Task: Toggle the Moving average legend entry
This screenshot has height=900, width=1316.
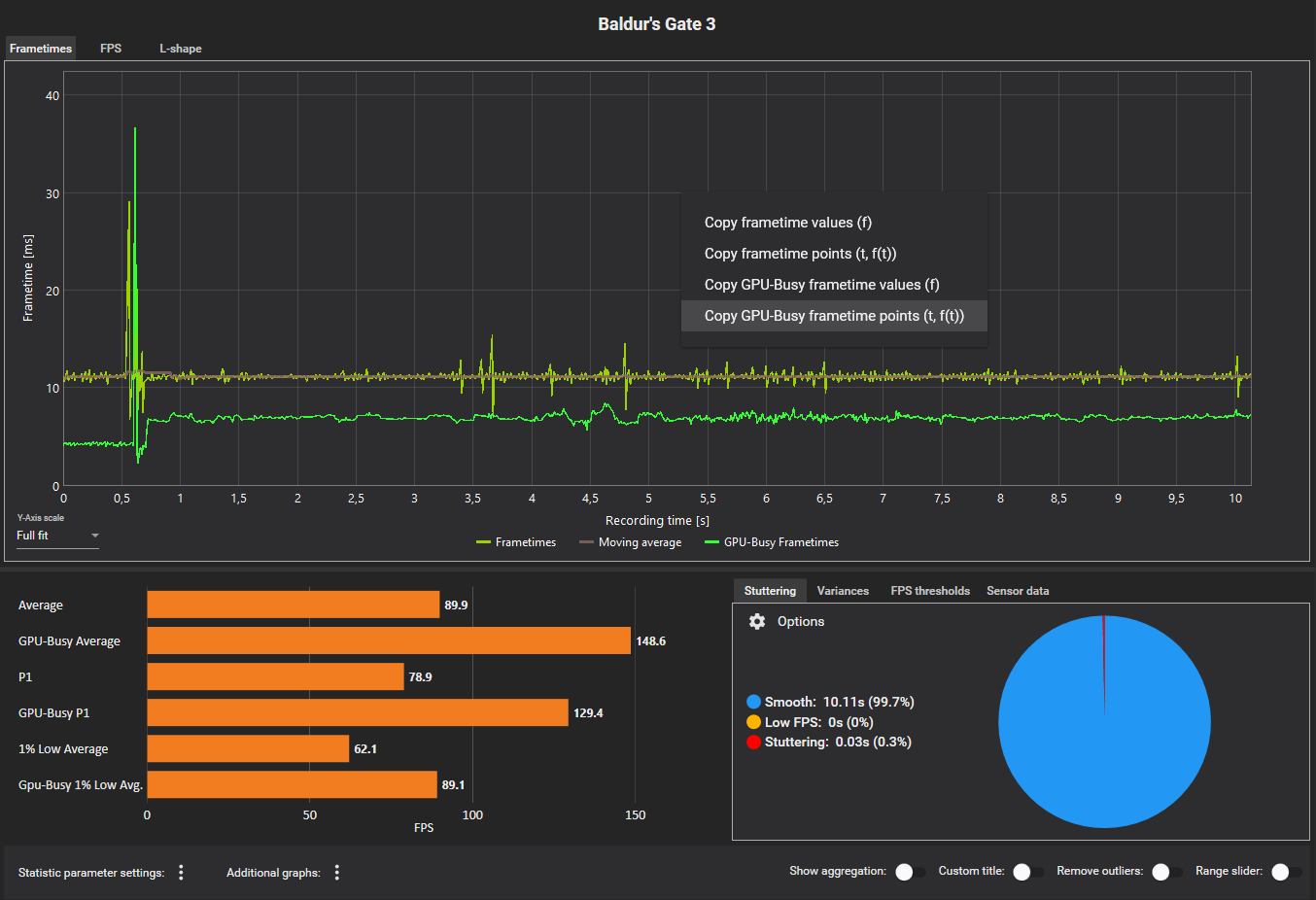Action: point(630,542)
